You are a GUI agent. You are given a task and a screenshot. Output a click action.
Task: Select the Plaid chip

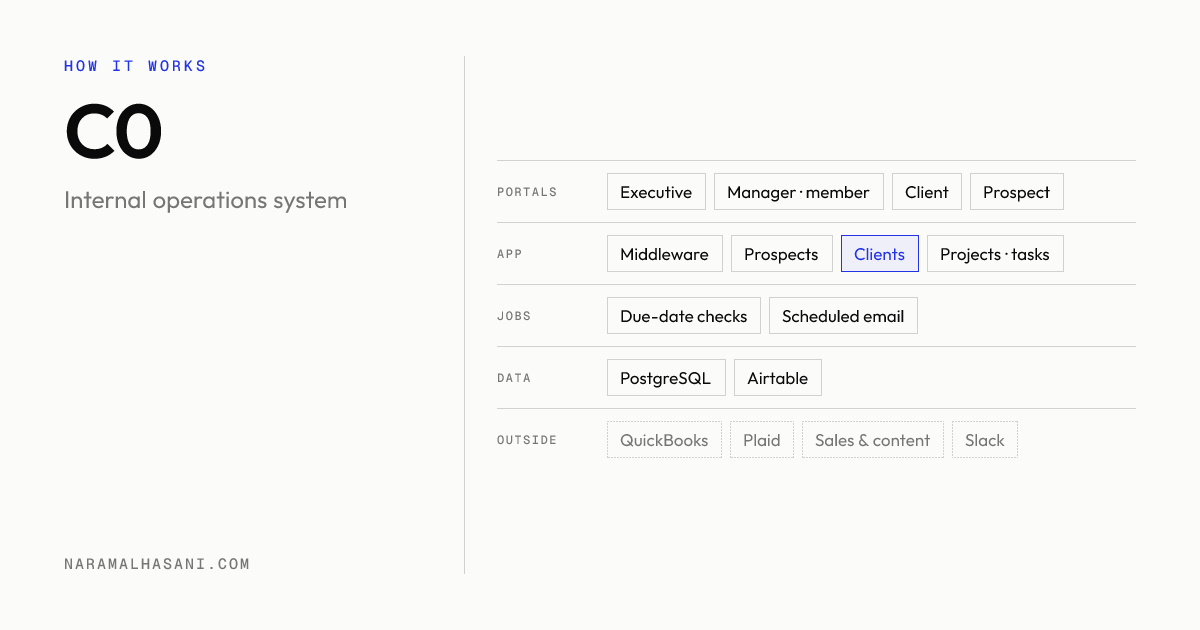point(762,440)
